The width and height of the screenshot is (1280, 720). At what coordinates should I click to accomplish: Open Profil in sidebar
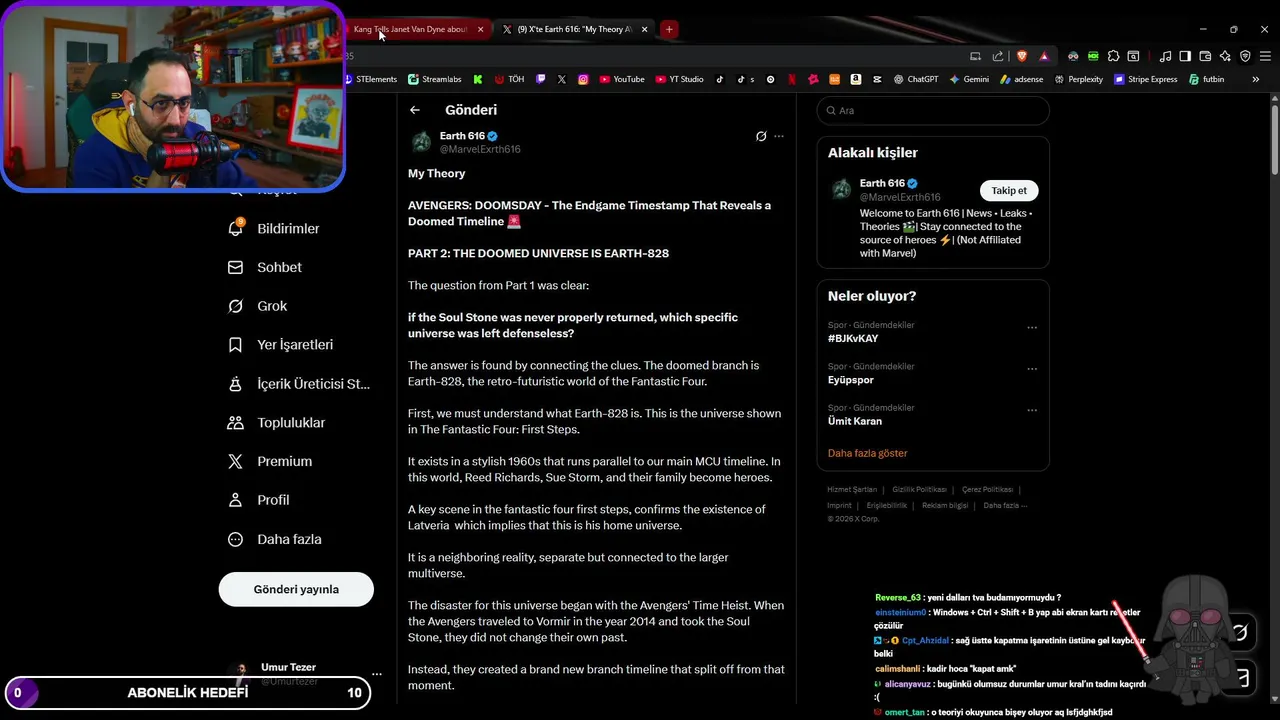[258, 500]
